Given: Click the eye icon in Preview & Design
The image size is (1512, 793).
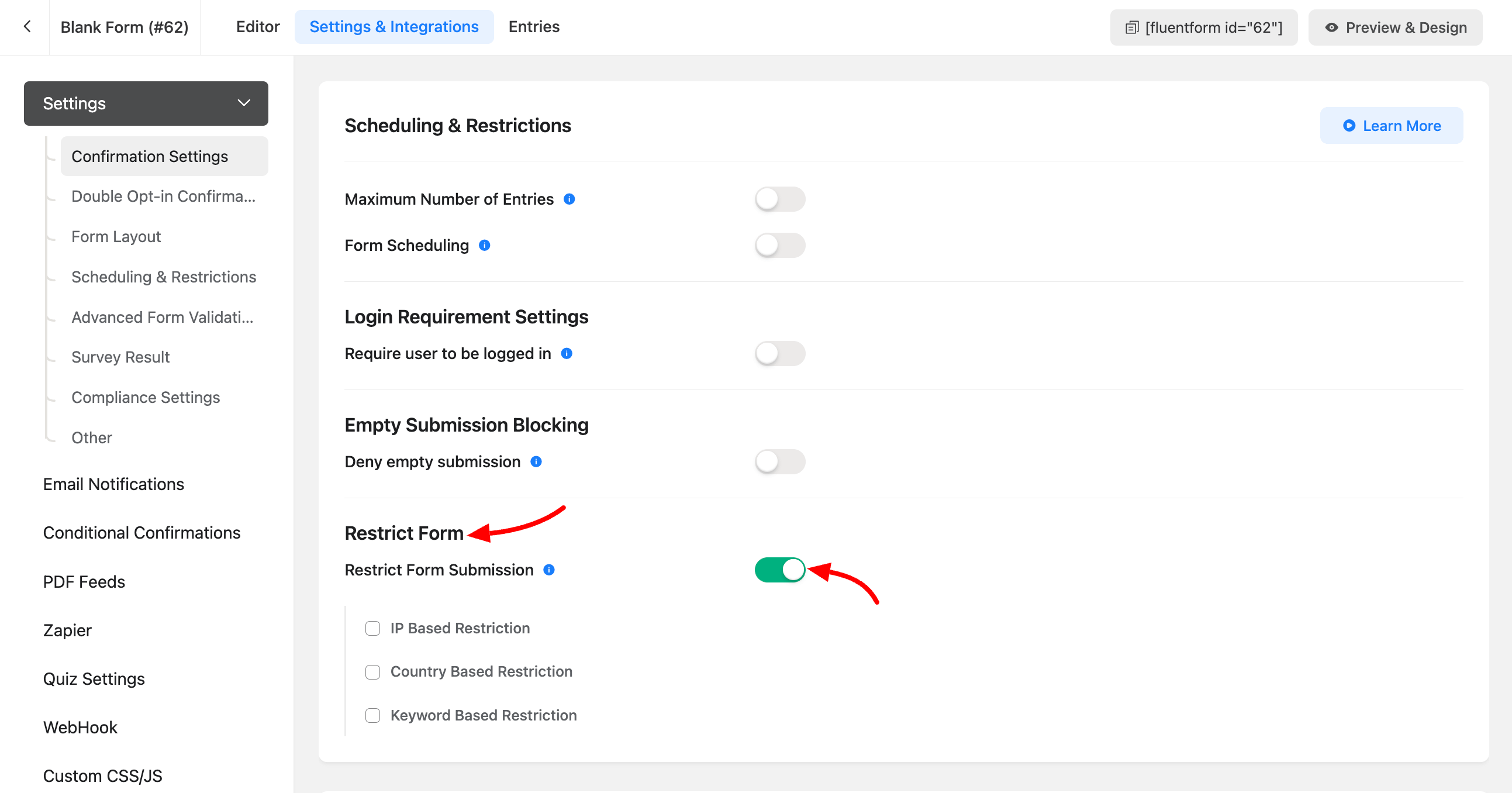Looking at the screenshot, I should 1331,27.
